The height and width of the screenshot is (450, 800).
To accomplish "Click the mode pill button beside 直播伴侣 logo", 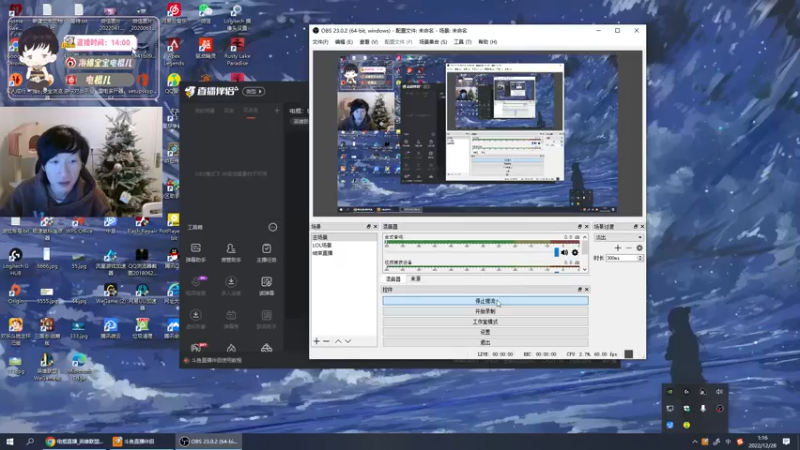I will (254, 91).
